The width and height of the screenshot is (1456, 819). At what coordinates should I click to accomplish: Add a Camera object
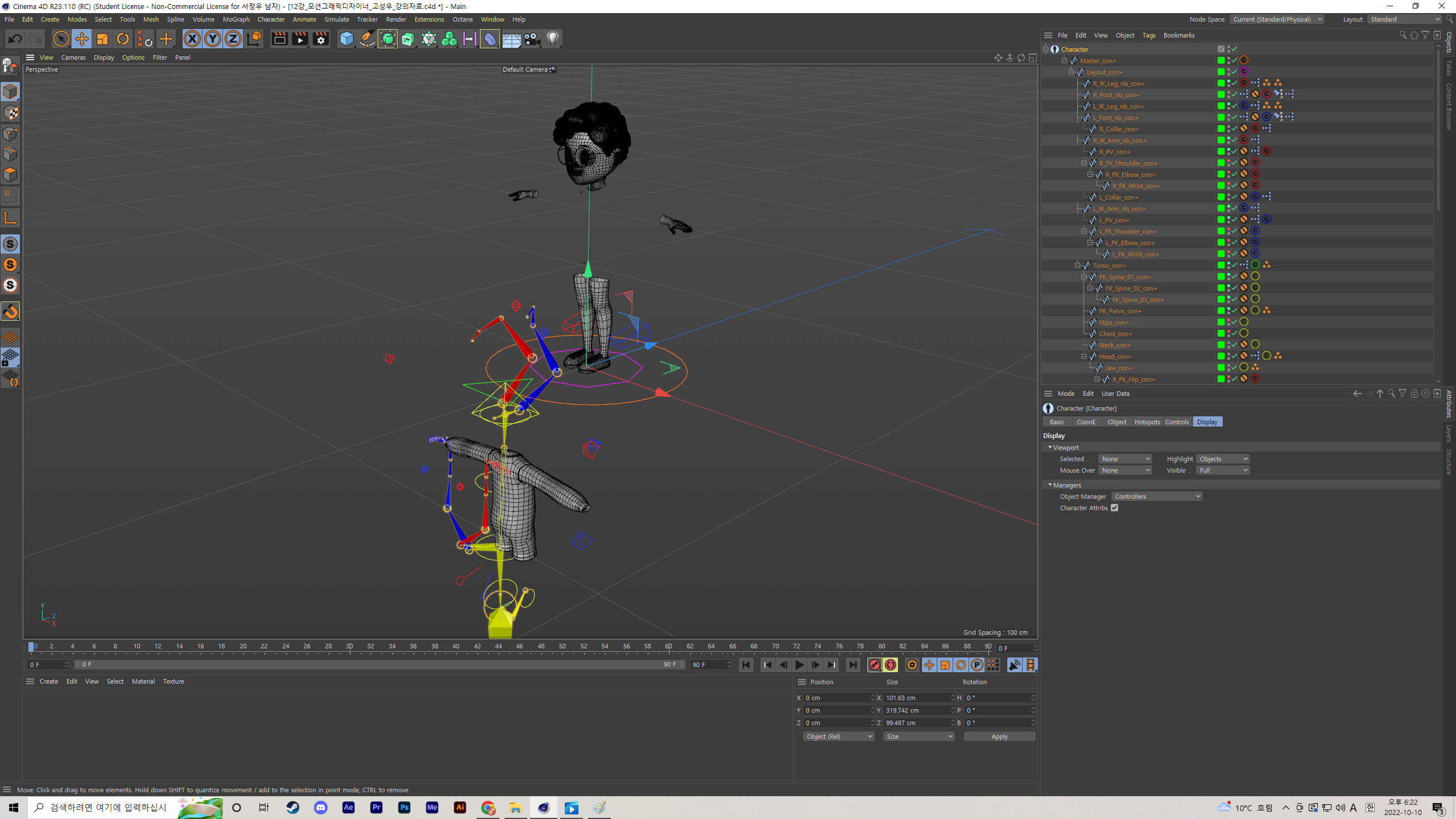click(x=532, y=39)
